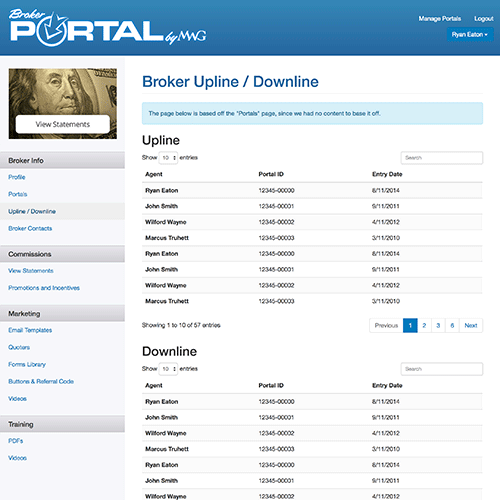Open Promotions and Incentives link

coord(44,288)
